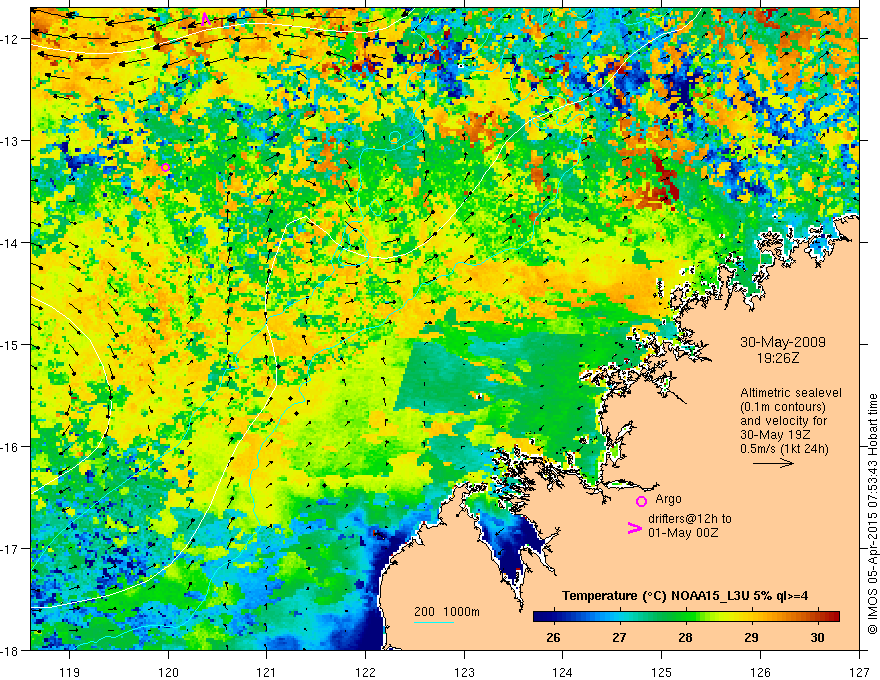Viewport: 880px width, 680px height.
Task: Click the 123 longitude axis label
Action: pos(464,672)
